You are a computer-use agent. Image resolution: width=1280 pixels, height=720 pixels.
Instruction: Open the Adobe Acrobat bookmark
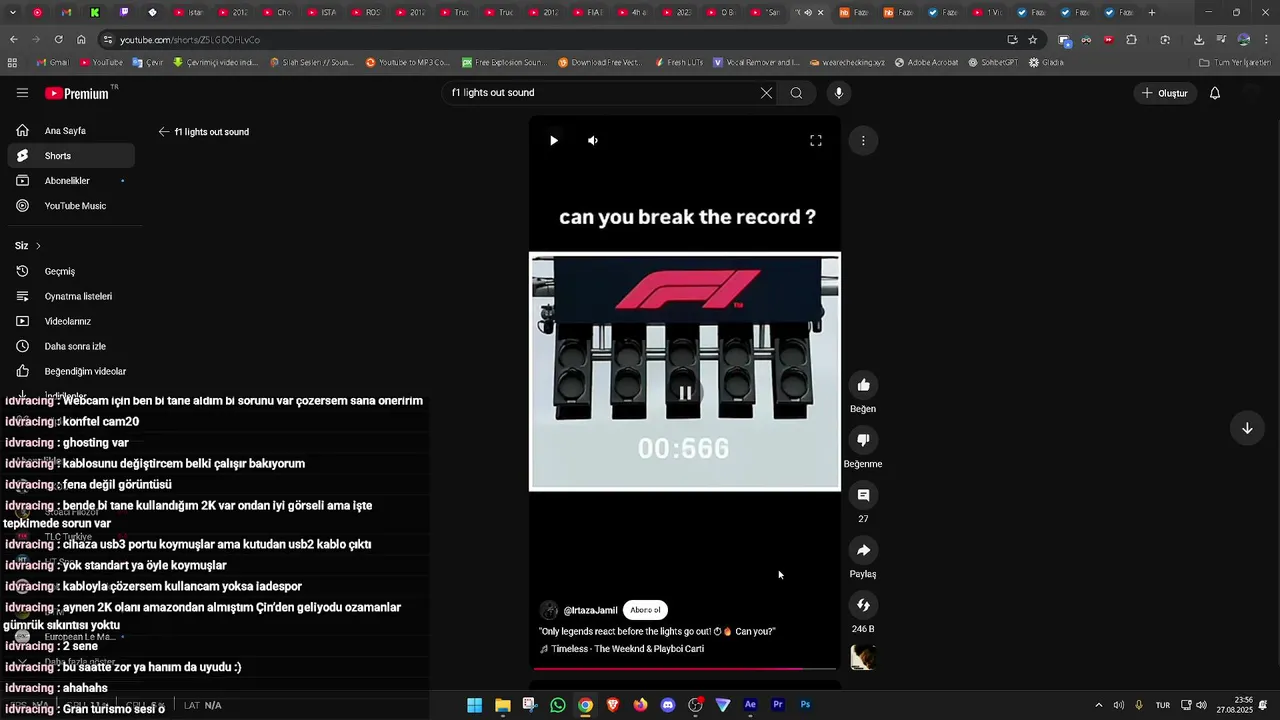pyautogui.click(x=926, y=62)
